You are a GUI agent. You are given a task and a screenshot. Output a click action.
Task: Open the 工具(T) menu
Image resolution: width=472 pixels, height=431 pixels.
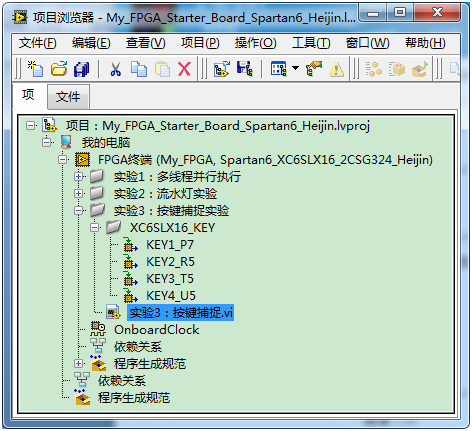pyautogui.click(x=311, y=43)
